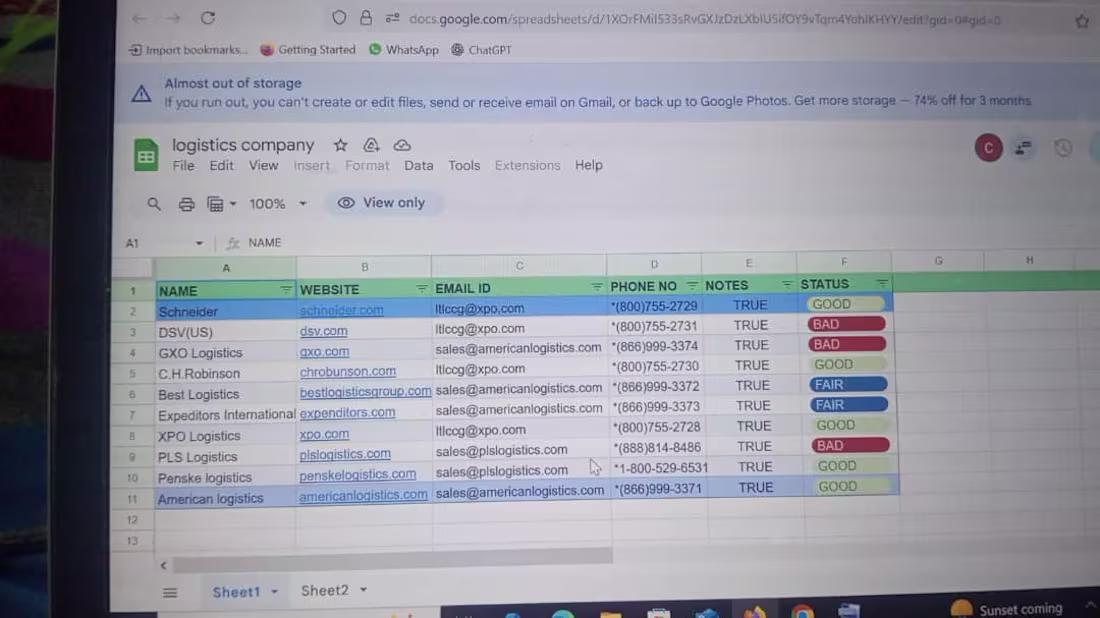Image resolution: width=1100 pixels, height=618 pixels.
Task: Star the logistics company document
Action: (x=341, y=145)
